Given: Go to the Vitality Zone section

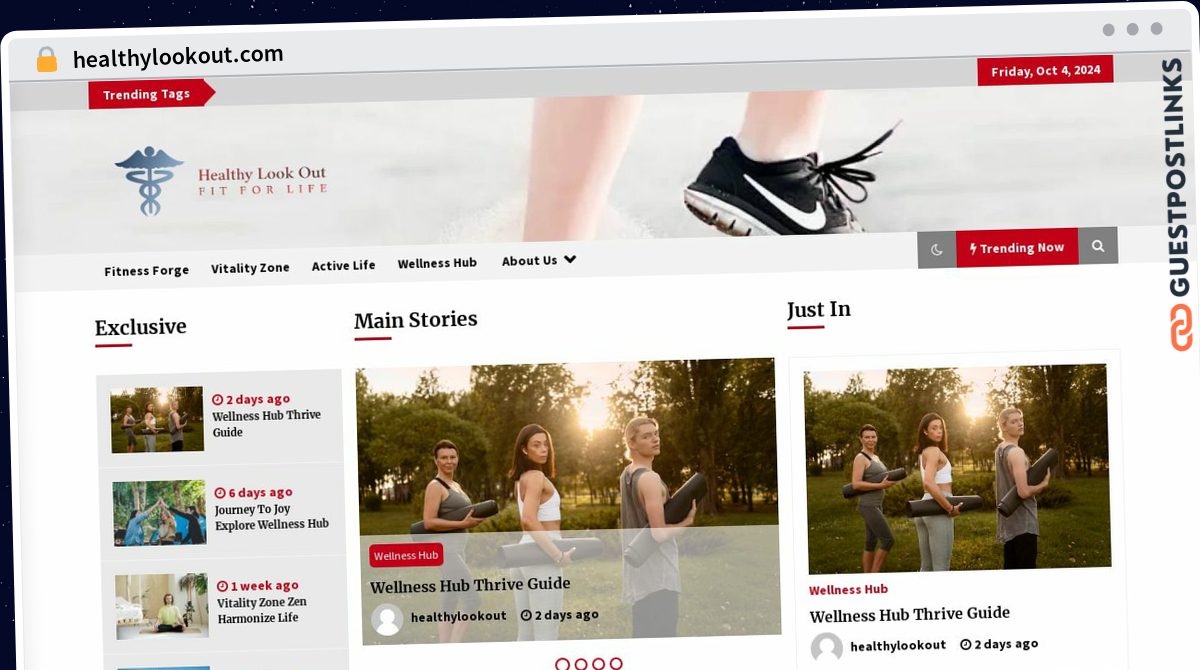Looking at the screenshot, I should [x=250, y=268].
